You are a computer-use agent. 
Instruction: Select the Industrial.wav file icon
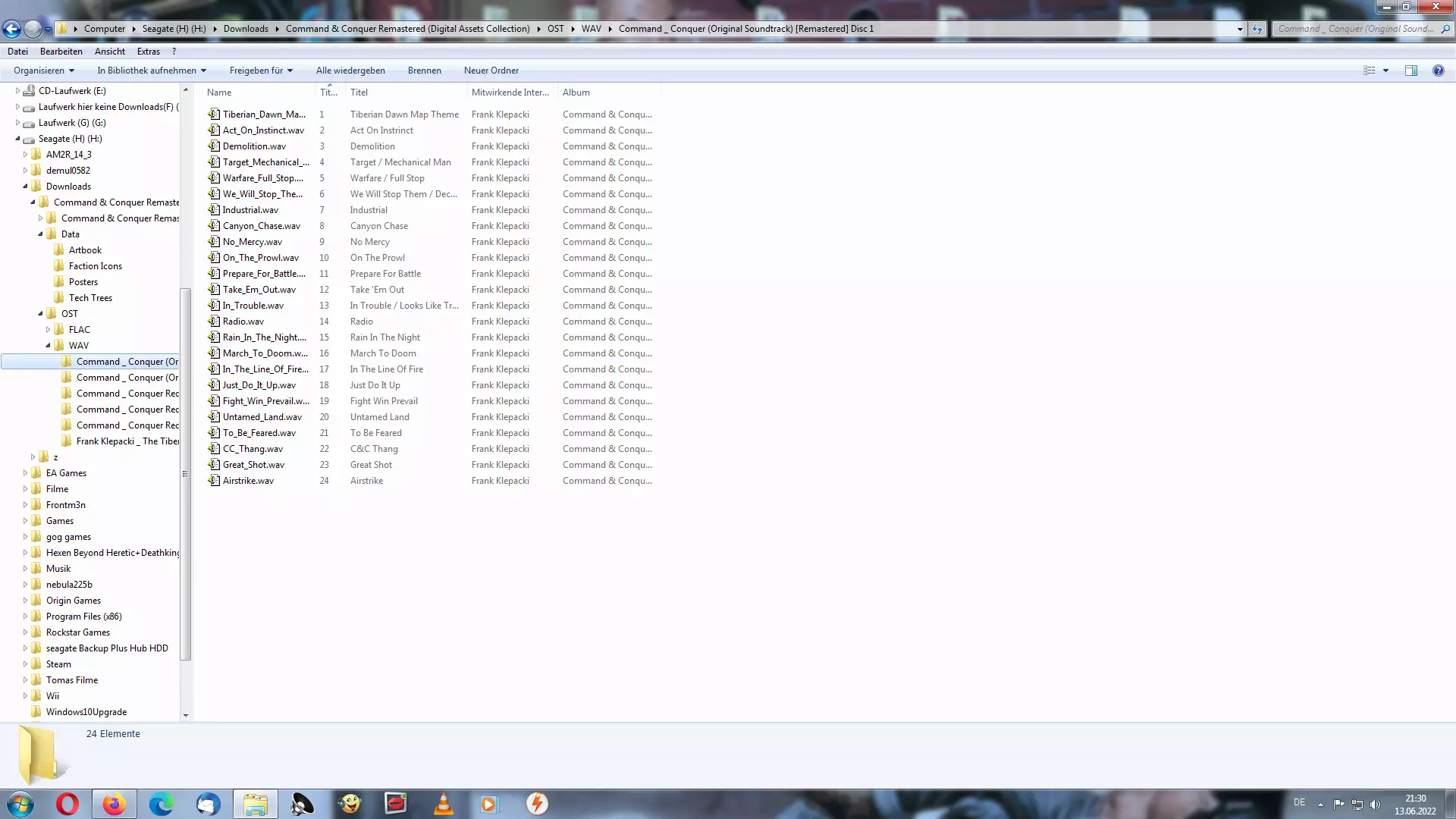214,210
